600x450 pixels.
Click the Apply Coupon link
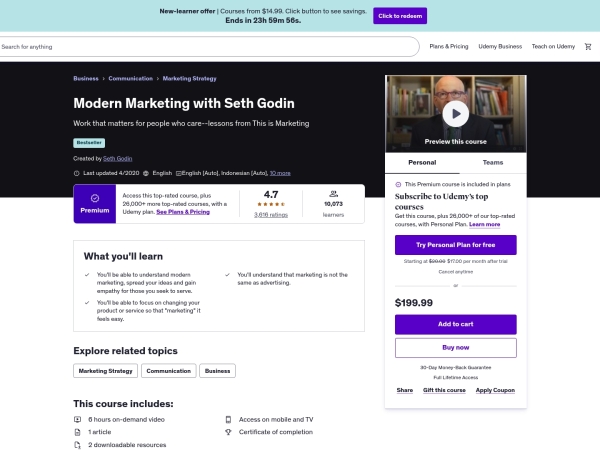pyautogui.click(x=495, y=390)
